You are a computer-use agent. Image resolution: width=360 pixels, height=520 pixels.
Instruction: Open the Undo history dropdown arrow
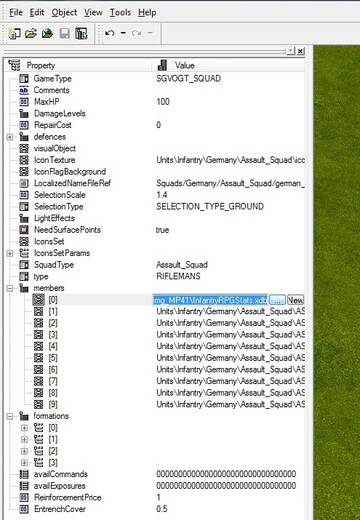pyautogui.click(x=123, y=33)
